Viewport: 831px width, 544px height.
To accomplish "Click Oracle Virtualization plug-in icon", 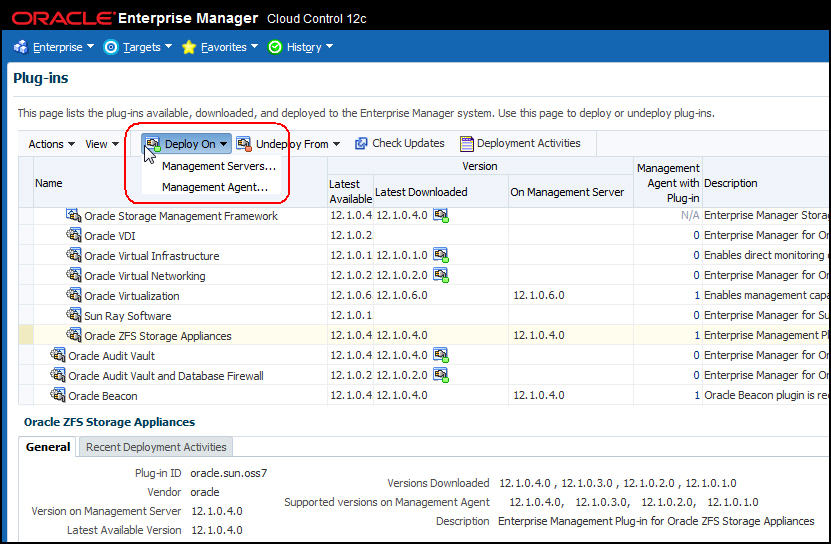I will pyautogui.click(x=74, y=295).
